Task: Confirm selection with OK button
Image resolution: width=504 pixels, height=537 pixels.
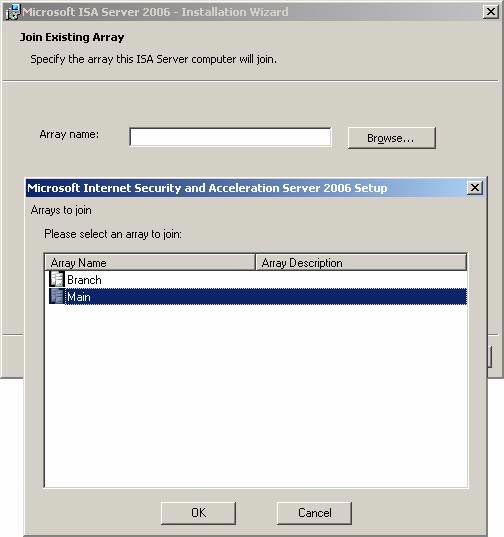Action: [x=198, y=513]
